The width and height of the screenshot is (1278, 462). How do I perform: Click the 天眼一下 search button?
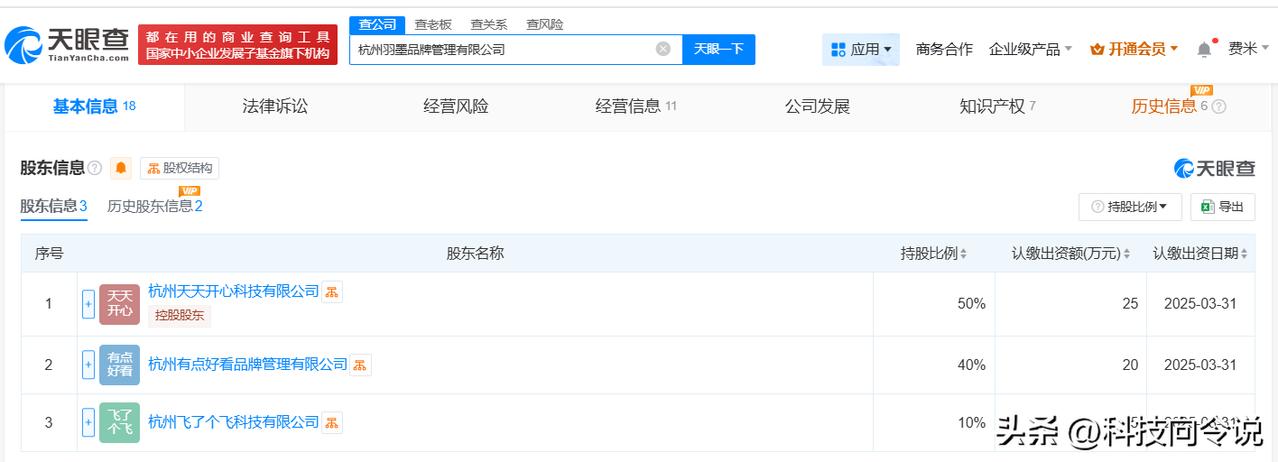719,49
